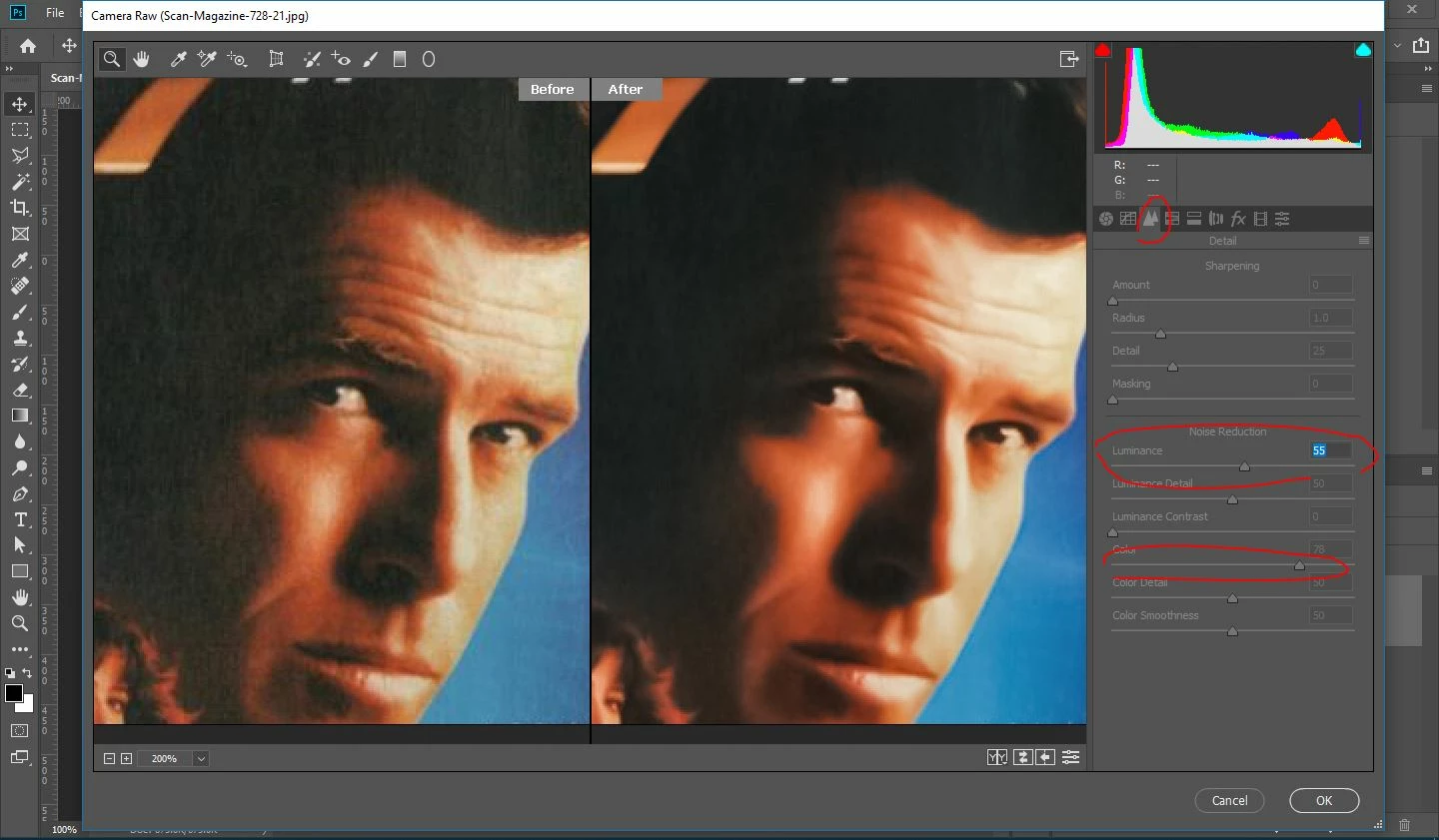
Task: Open the Presets panel tab
Action: tap(1282, 219)
